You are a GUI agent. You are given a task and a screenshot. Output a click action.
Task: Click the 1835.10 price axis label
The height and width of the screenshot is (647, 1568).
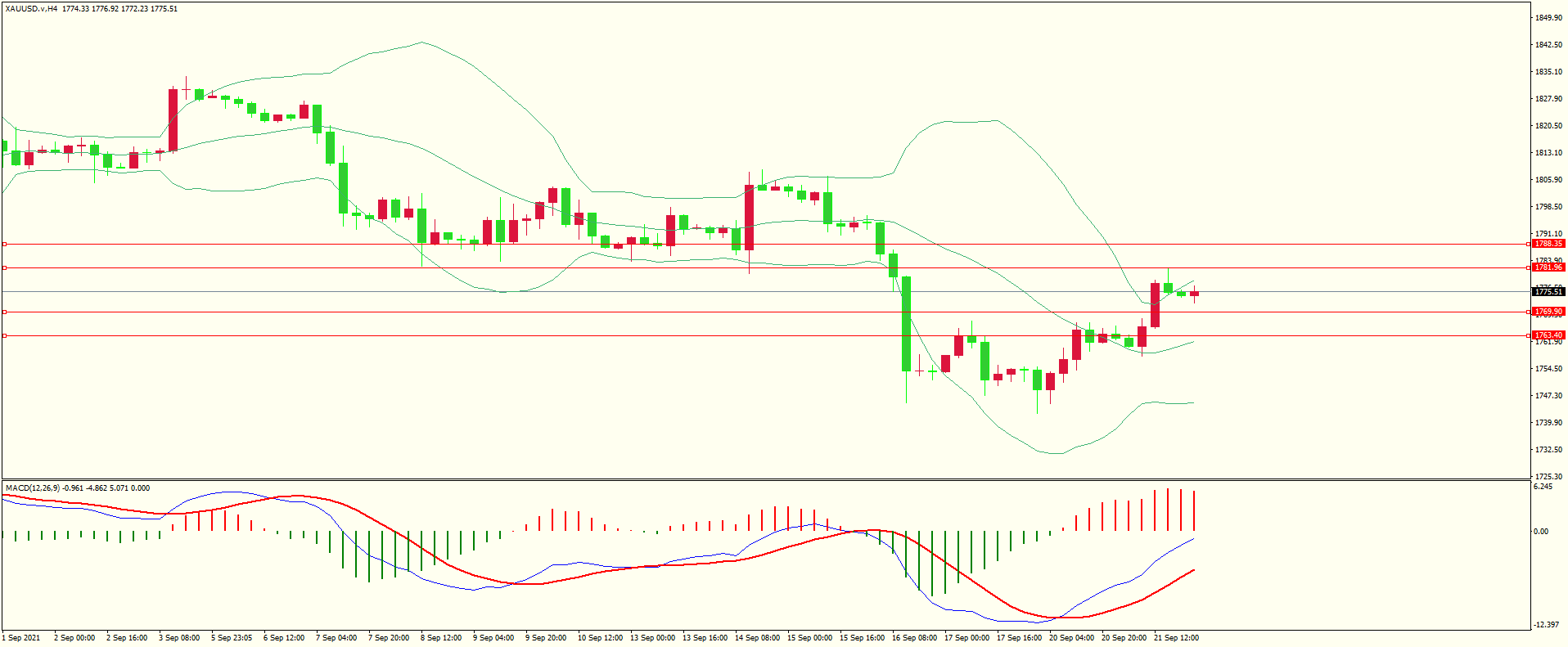point(1548,72)
